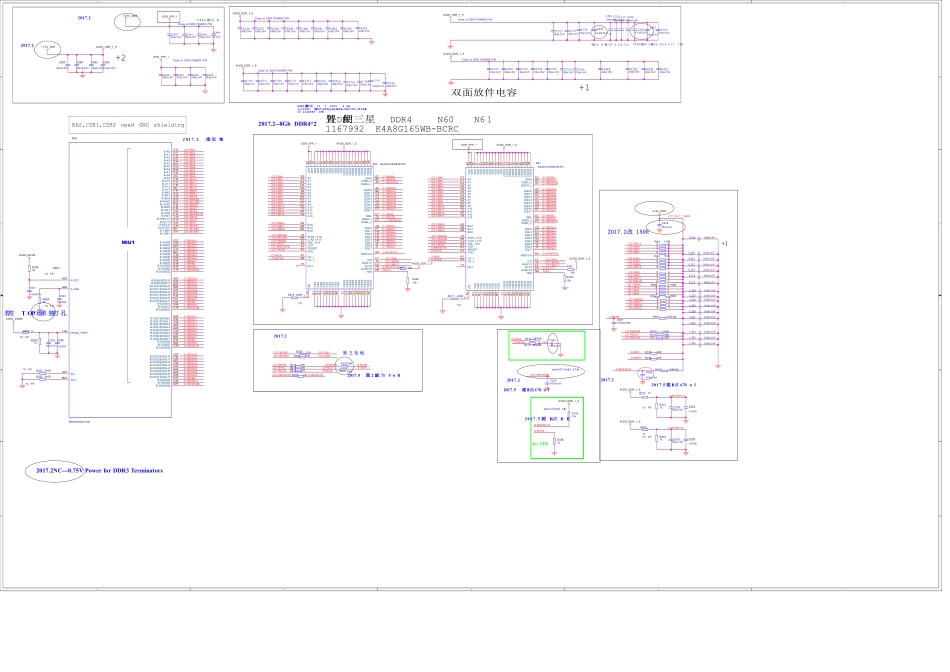Viewport: 950px width, 672px height.
Task: Click the '+1' marker beside the right capacitor column
Action: click(725, 244)
